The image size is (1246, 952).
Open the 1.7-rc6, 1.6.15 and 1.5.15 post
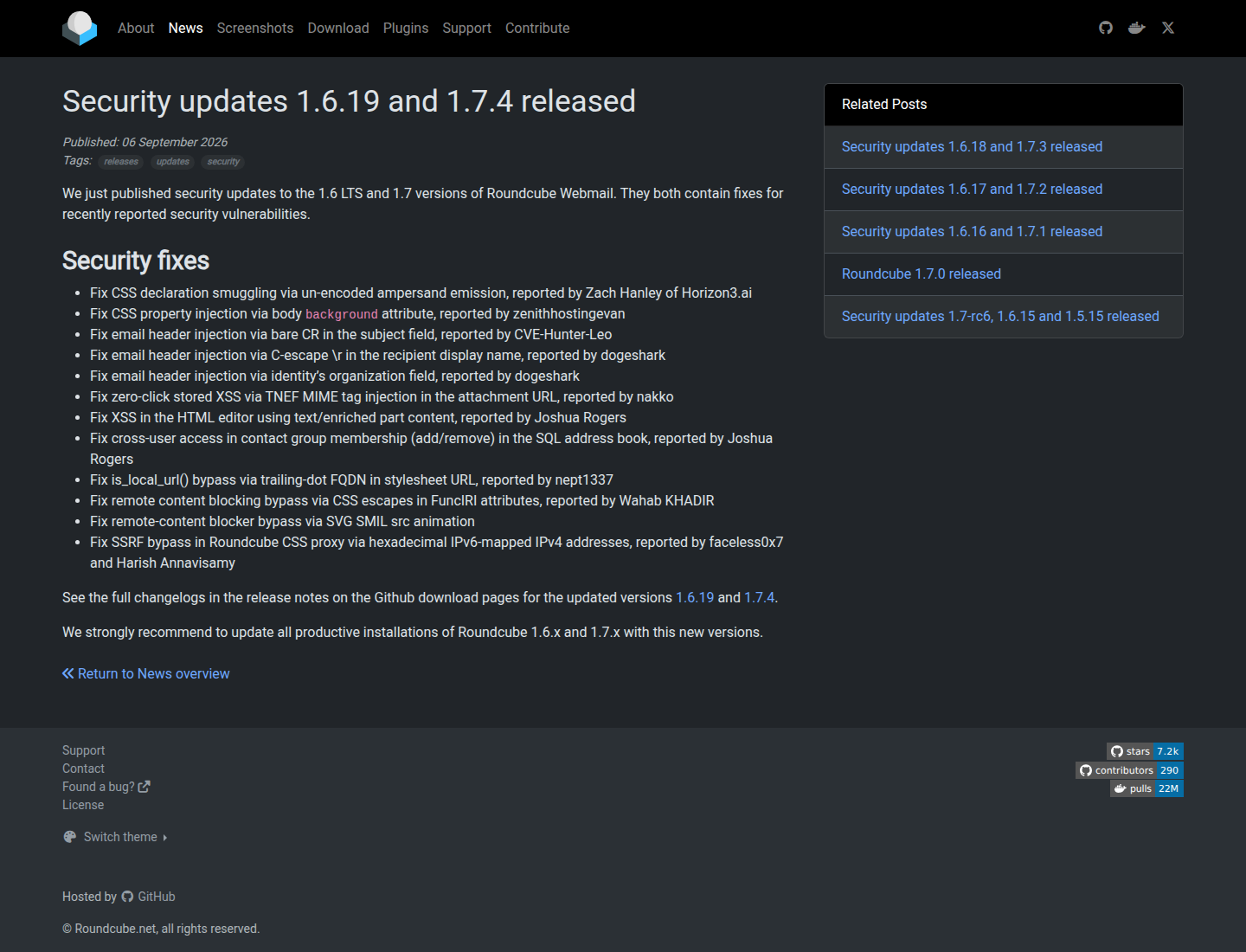[1000, 316]
